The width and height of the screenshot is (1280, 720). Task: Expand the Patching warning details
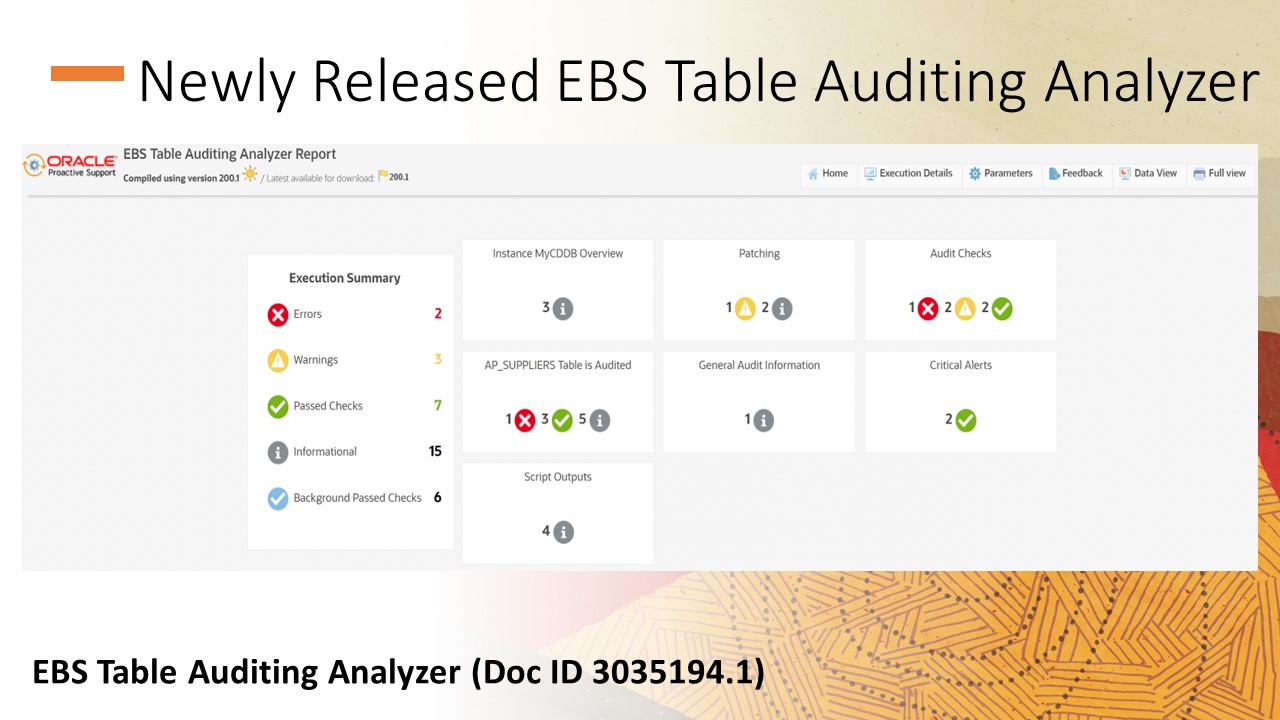pos(744,308)
